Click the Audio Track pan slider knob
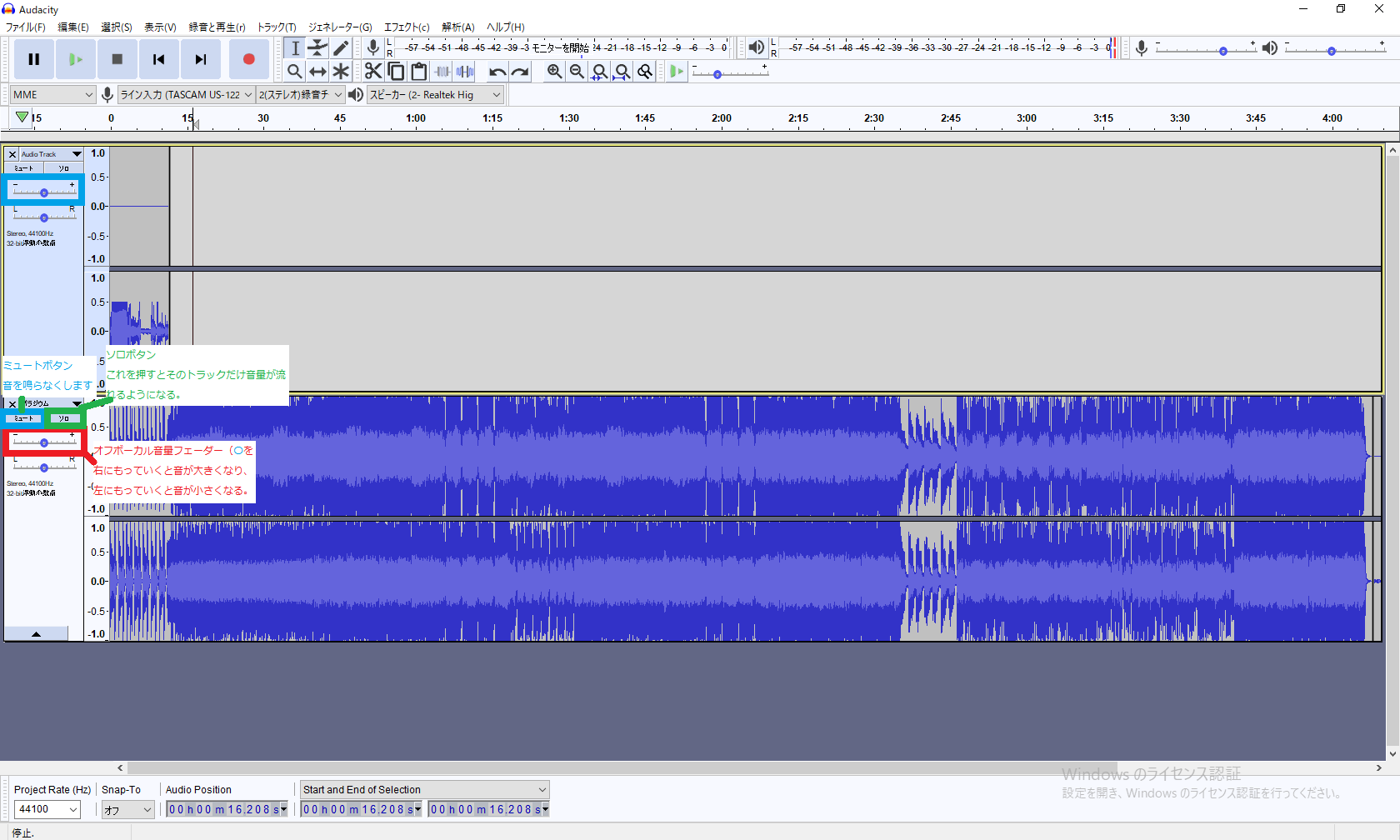This screenshot has height=840, width=1400. click(x=44, y=217)
